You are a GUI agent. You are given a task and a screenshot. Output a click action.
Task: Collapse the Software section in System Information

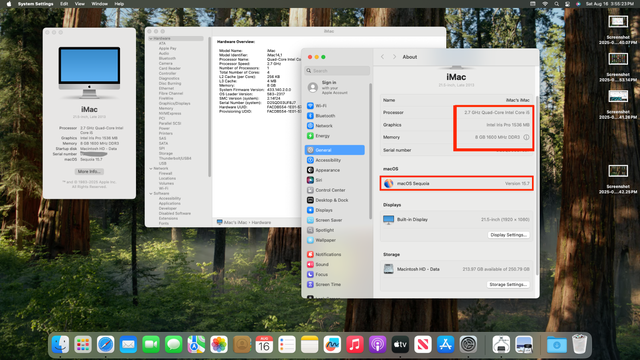151,193
